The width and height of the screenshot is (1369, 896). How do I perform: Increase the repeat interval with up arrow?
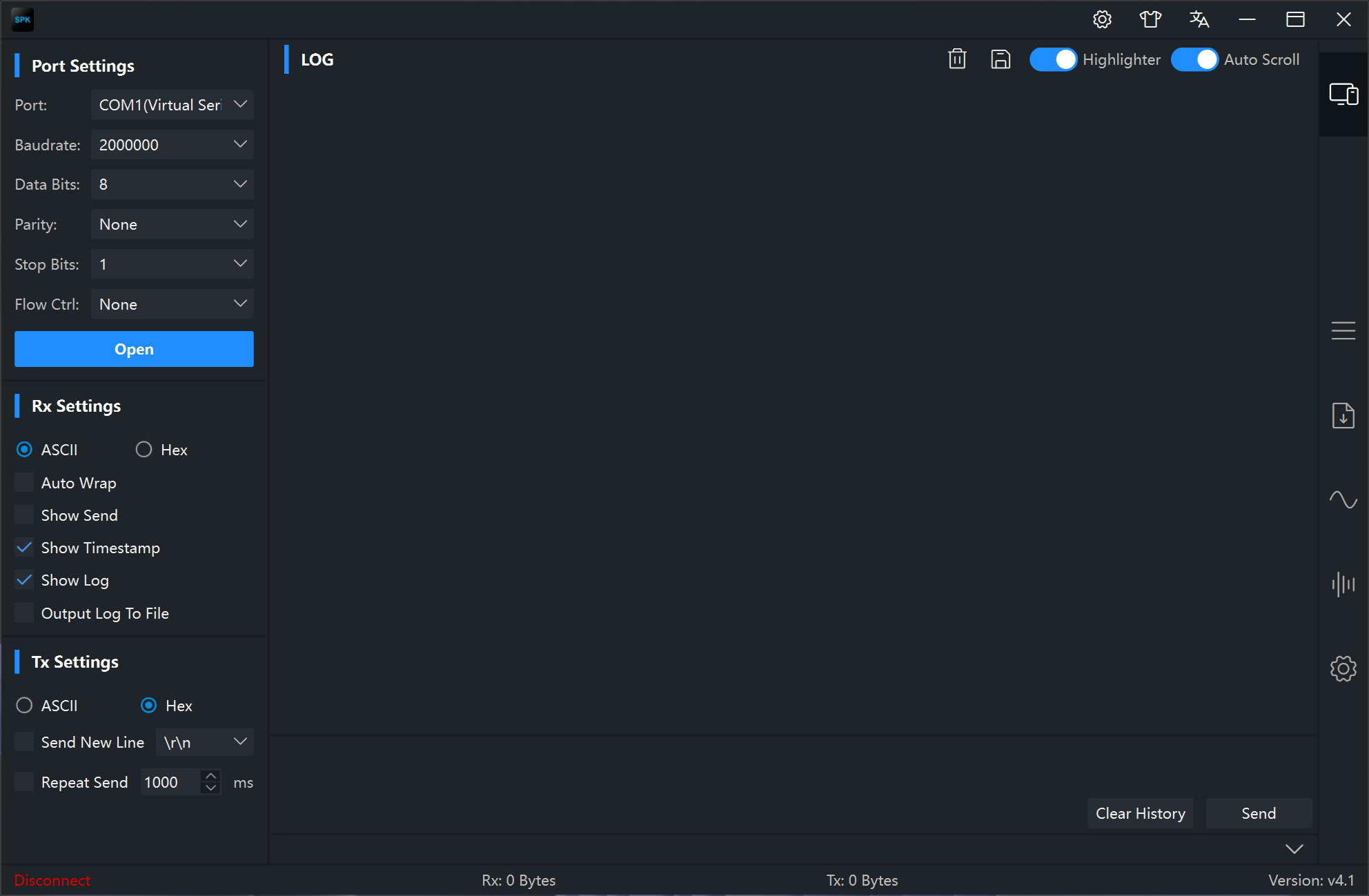[x=211, y=776]
